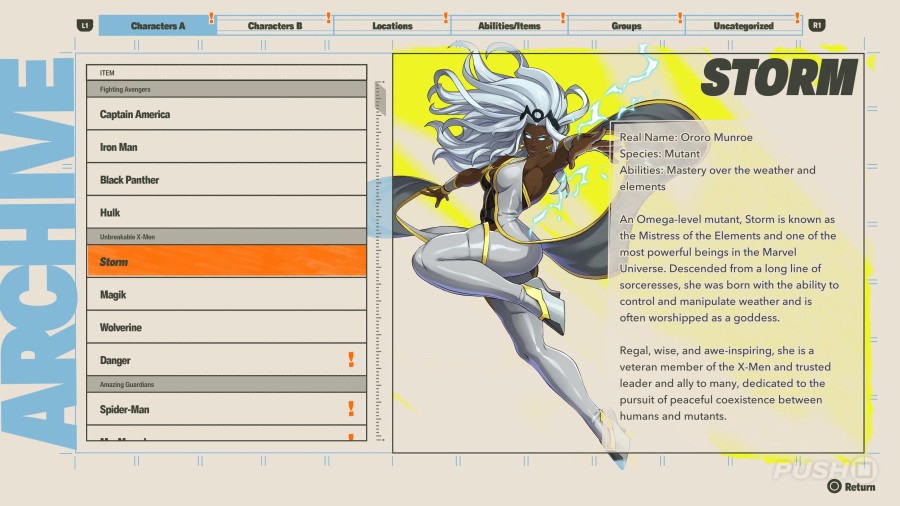Click the new-item alert on Groups tab
Screen dimensions: 900x506
(x=680, y=18)
